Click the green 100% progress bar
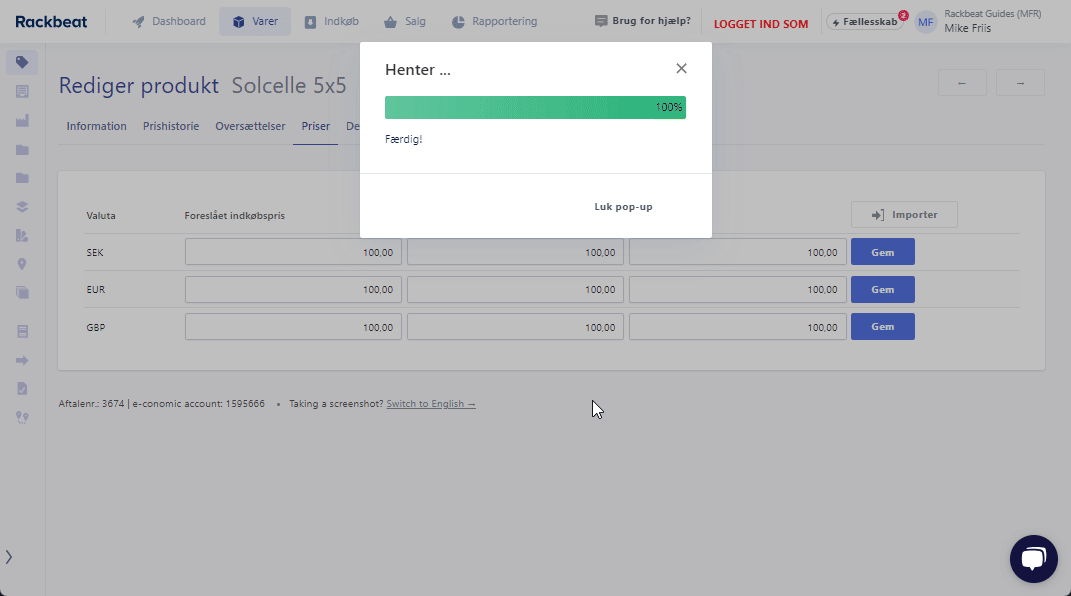1071x596 pixels. tap(535, 108)
